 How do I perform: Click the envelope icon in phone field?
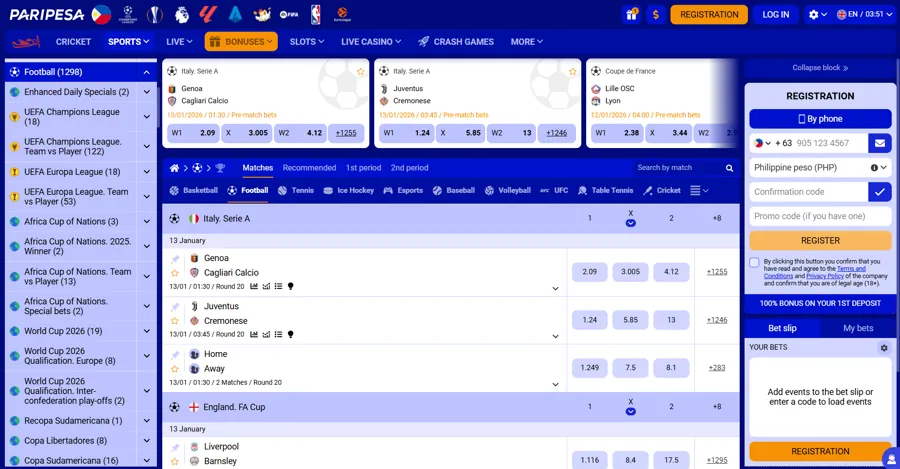click(879, 143)
